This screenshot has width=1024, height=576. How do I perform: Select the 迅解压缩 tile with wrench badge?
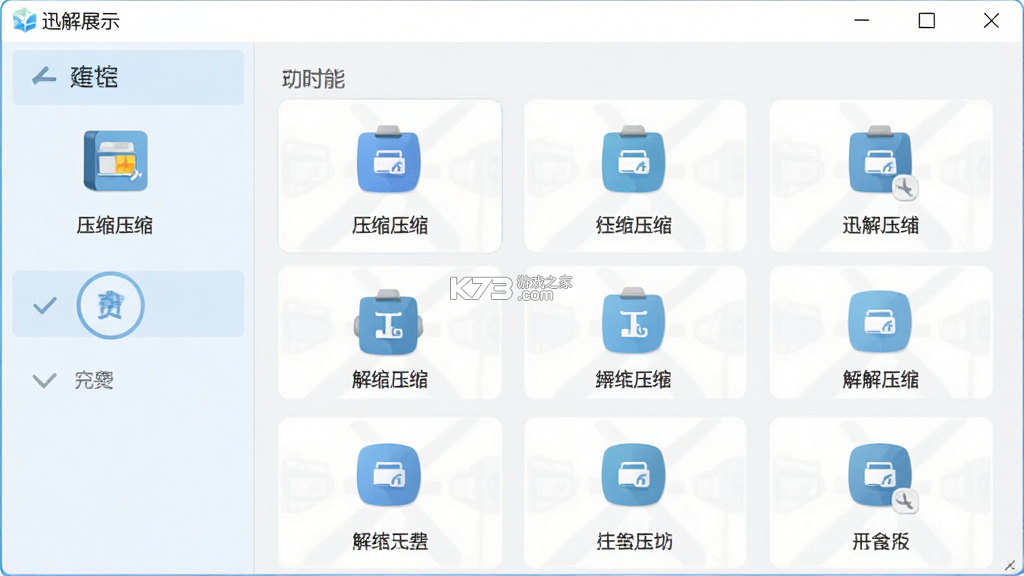[882, 161]
